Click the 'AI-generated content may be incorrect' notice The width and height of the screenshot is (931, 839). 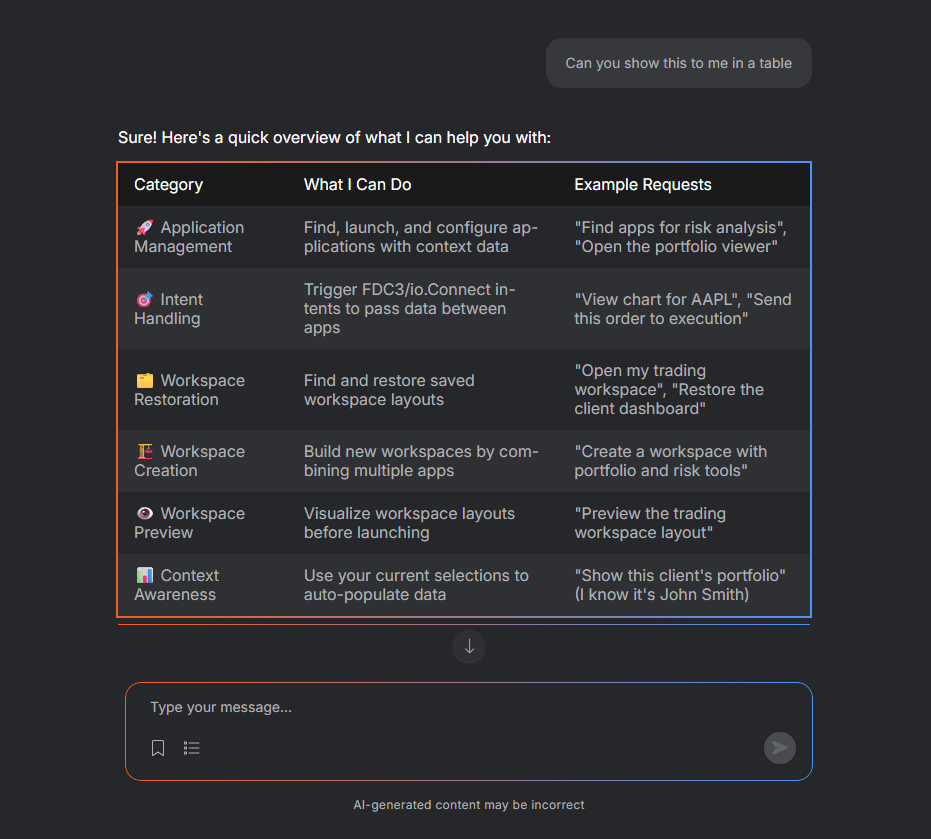[x=469, y=805]
